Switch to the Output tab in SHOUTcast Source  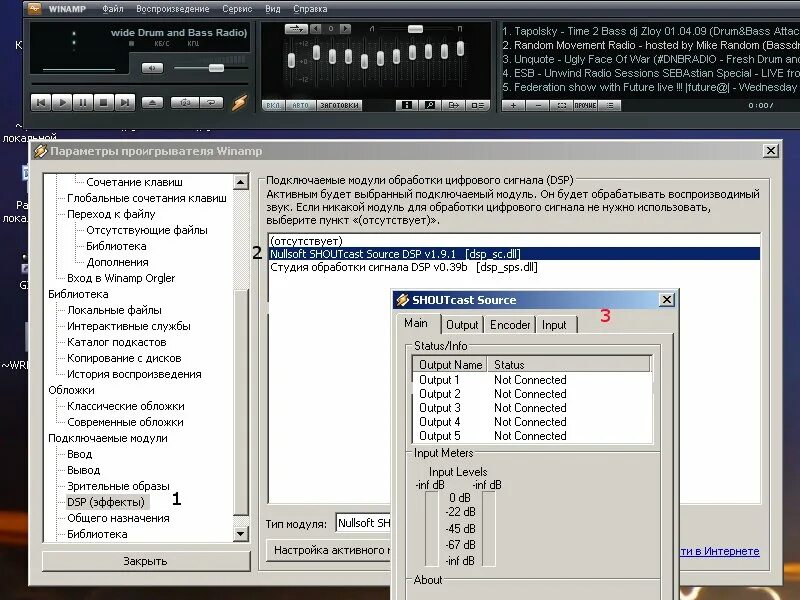coord(462,324)
